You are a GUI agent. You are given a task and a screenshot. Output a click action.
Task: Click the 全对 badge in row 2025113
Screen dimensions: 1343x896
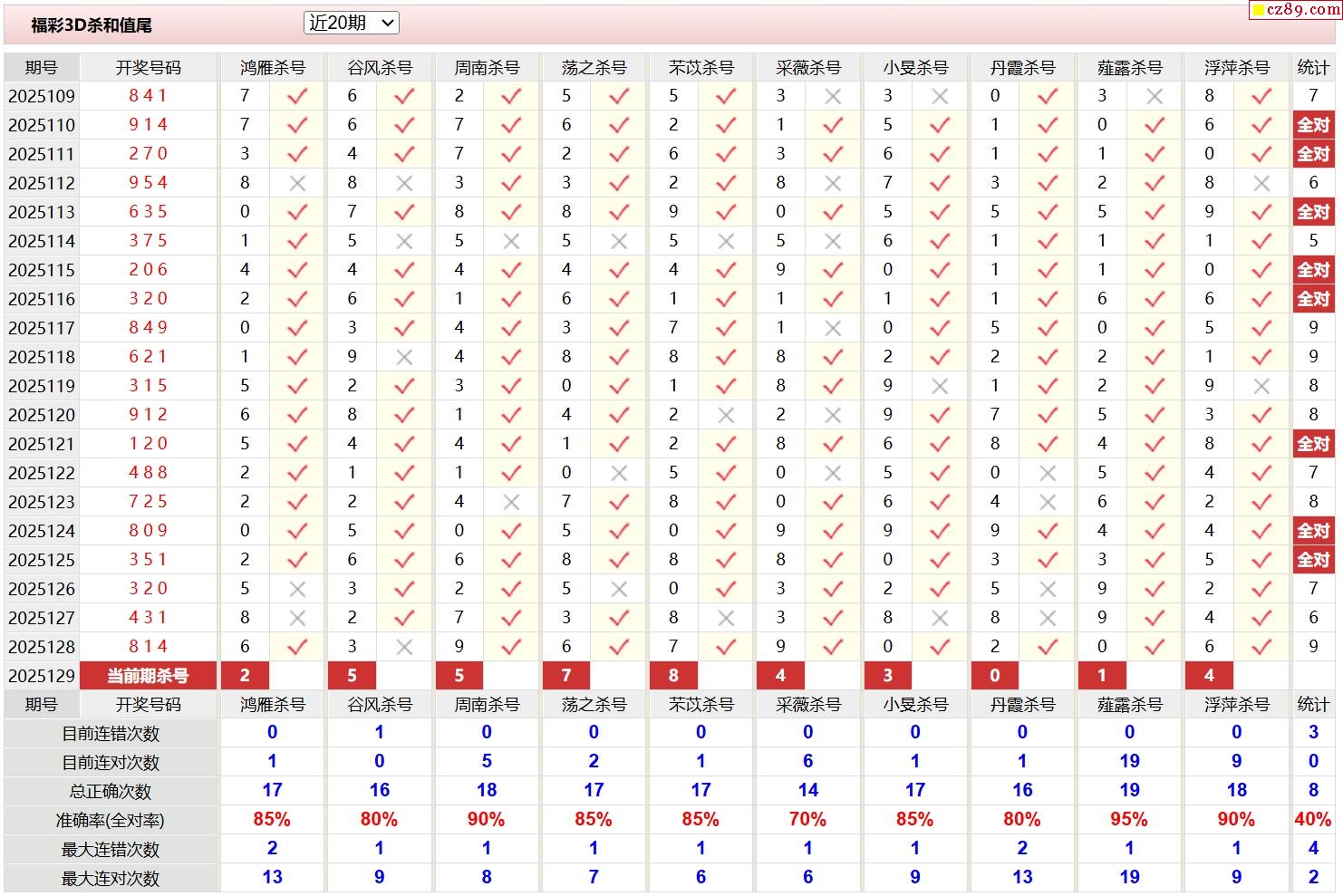click(1313, 212)
